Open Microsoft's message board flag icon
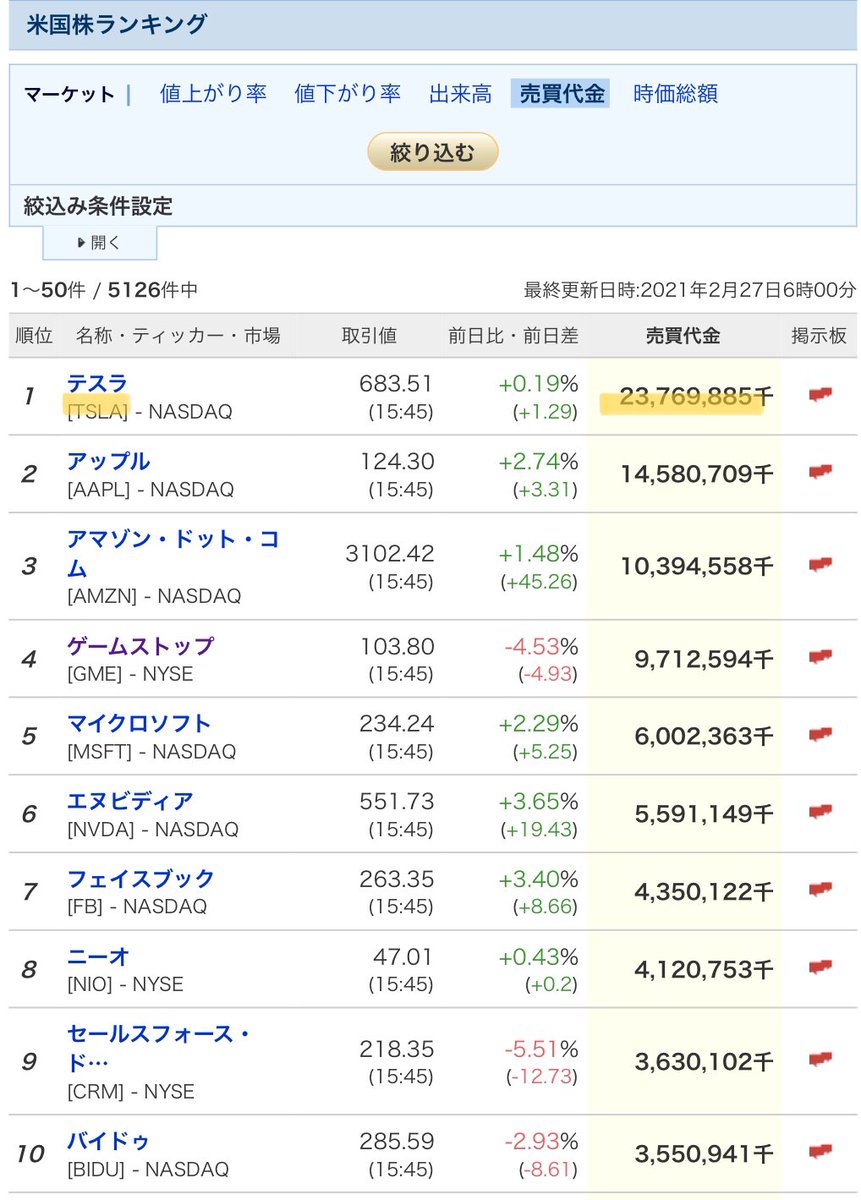This screenshot has width=861, height=1200. 821,735
